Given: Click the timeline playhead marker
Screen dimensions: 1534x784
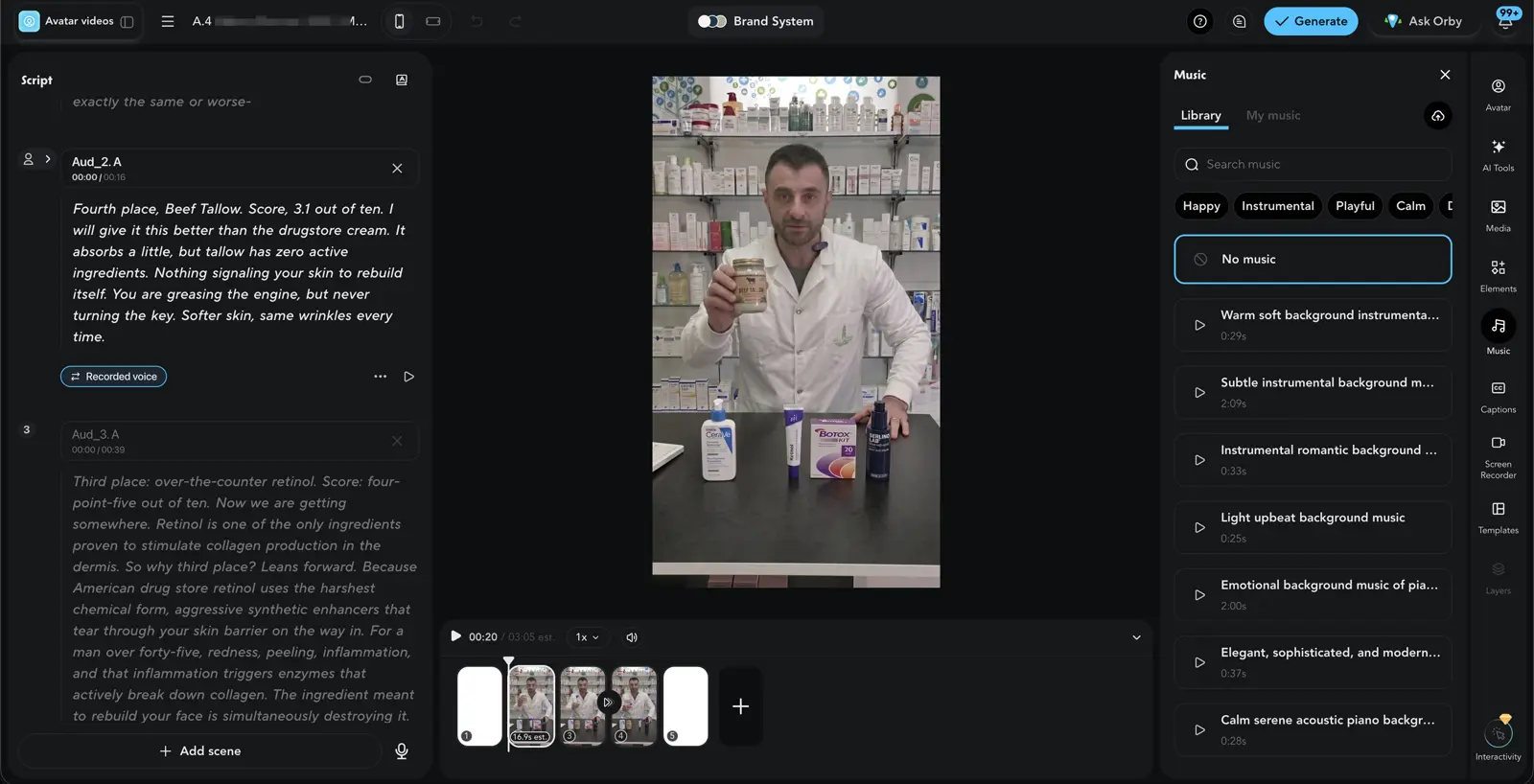Looking at the screenshot, I should (x=508, y=661).
